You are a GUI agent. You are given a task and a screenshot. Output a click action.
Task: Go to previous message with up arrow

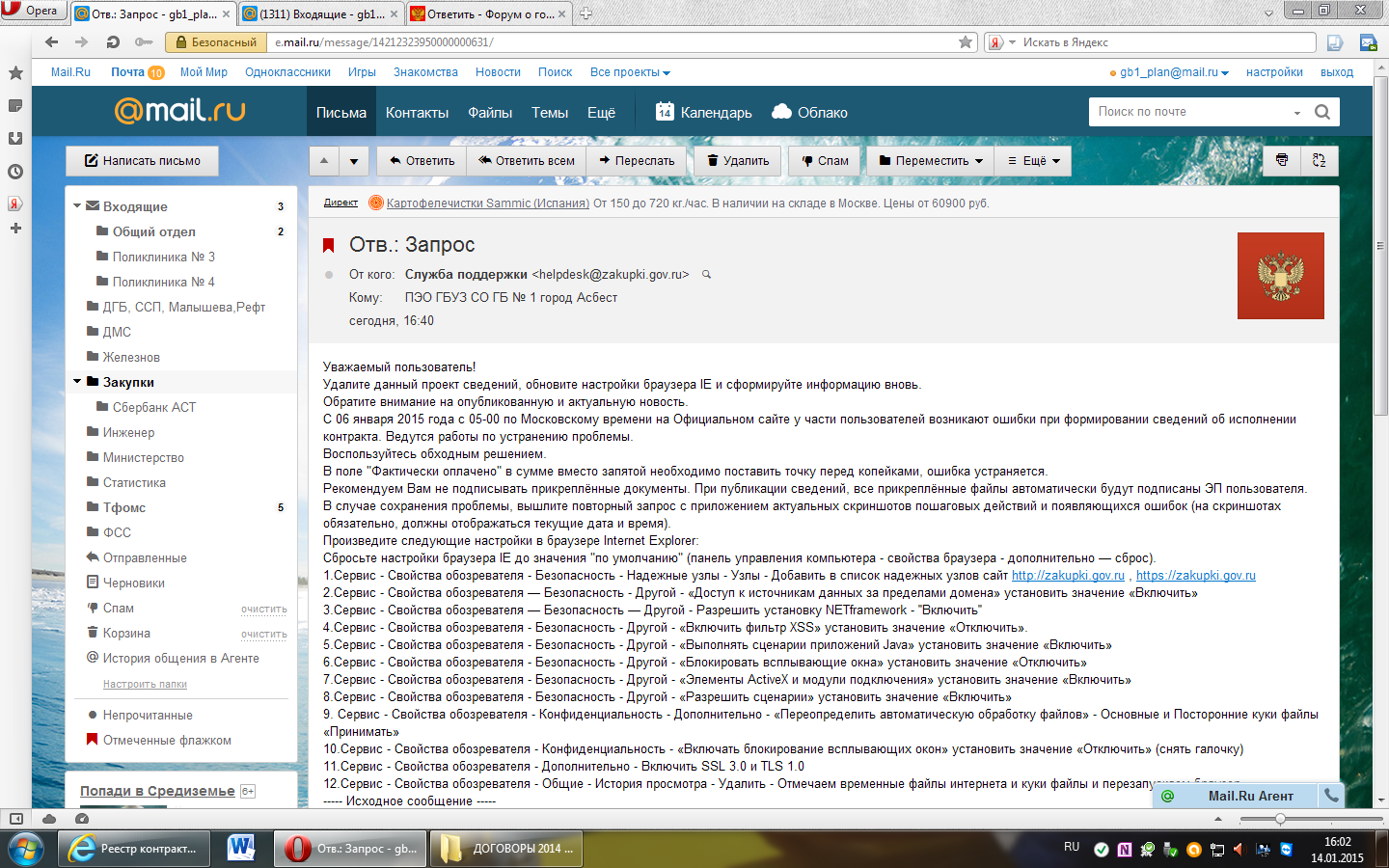pos(324,161)
